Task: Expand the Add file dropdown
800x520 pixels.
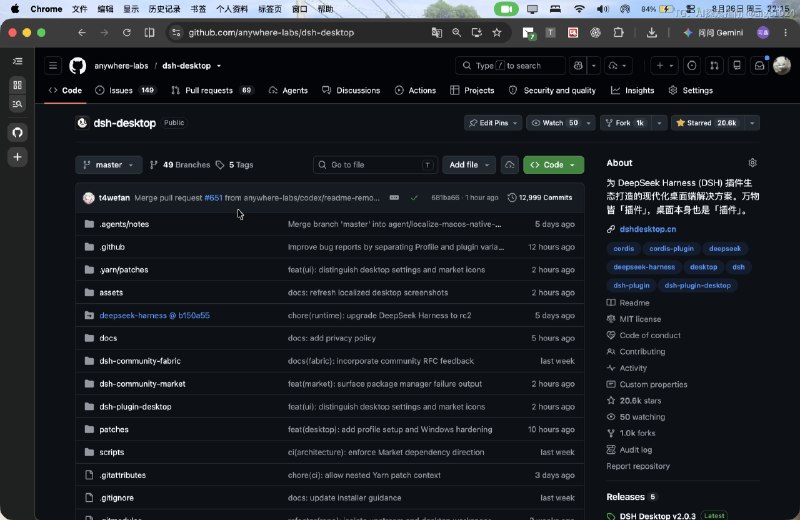Action: [x=469, y=165]
